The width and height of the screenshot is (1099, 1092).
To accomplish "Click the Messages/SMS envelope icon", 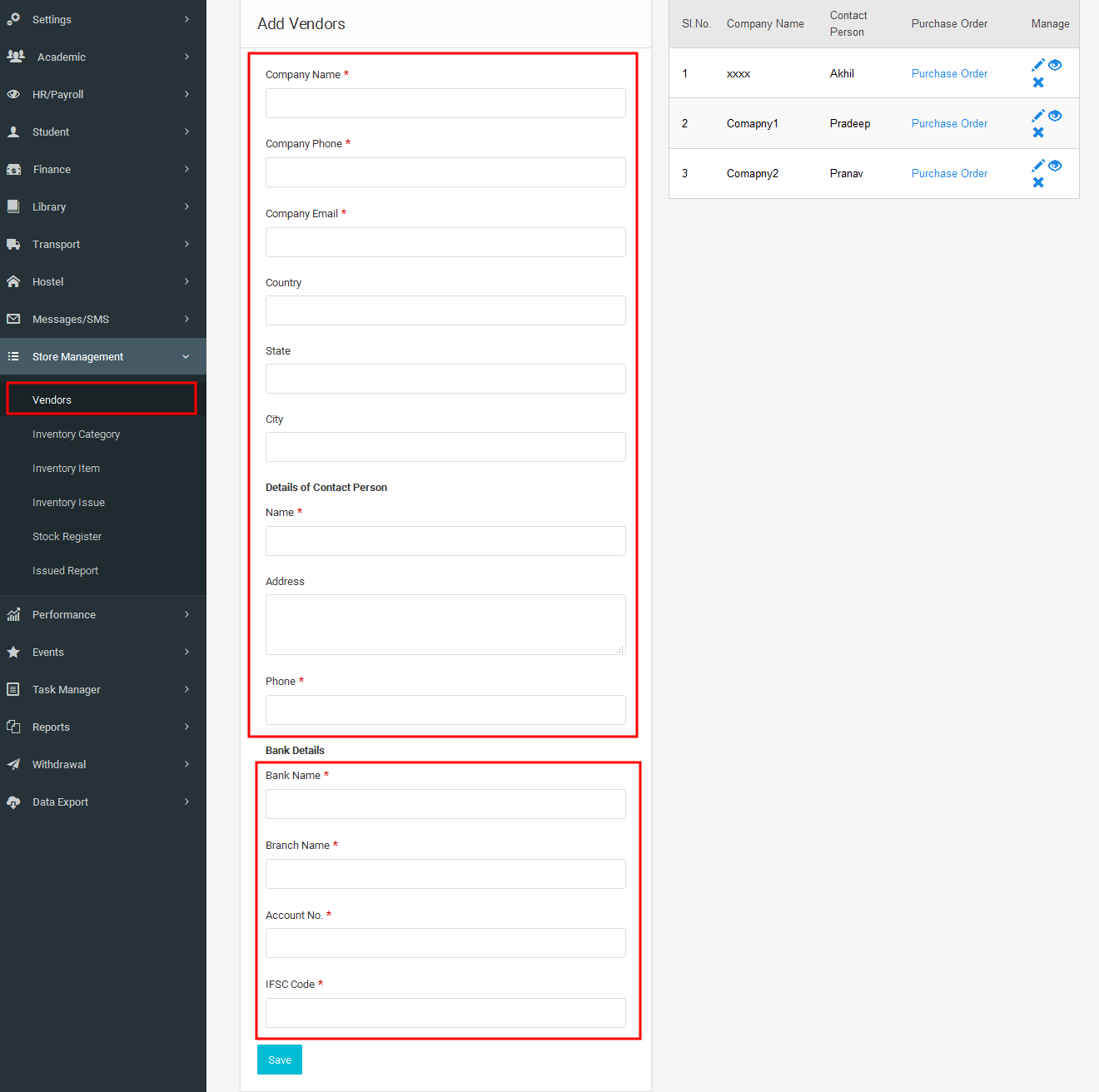I will pyautogui.click(x=13, y=319).
